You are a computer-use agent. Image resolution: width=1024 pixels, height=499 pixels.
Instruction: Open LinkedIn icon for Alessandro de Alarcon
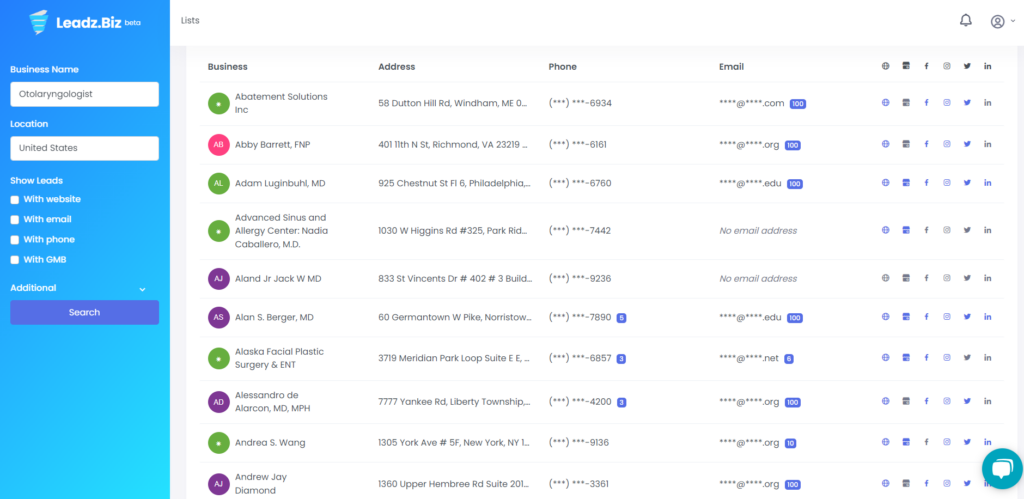987,401
